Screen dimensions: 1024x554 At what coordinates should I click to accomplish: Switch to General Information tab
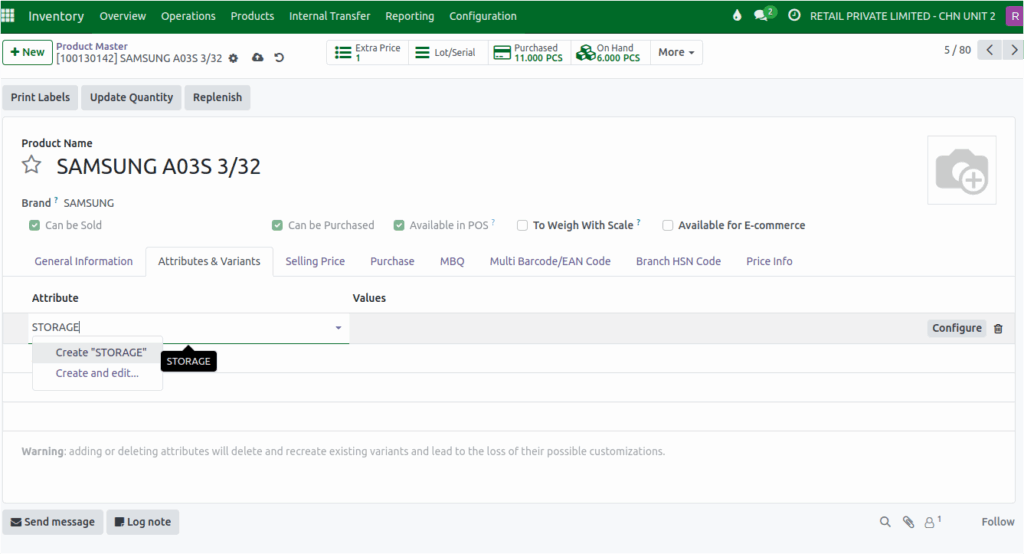point(84,261)
